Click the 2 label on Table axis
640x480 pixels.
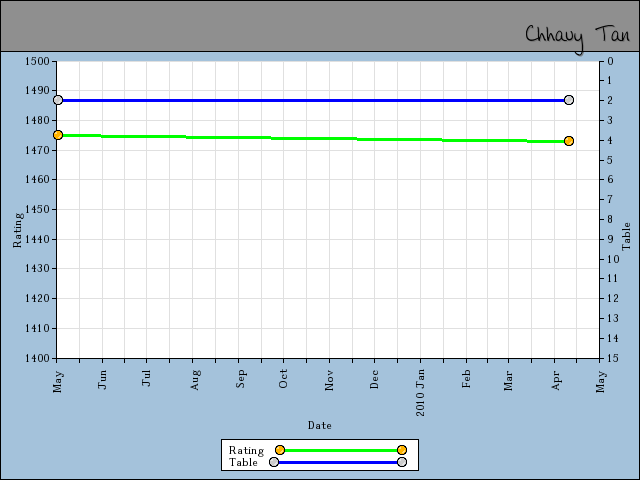610,100
